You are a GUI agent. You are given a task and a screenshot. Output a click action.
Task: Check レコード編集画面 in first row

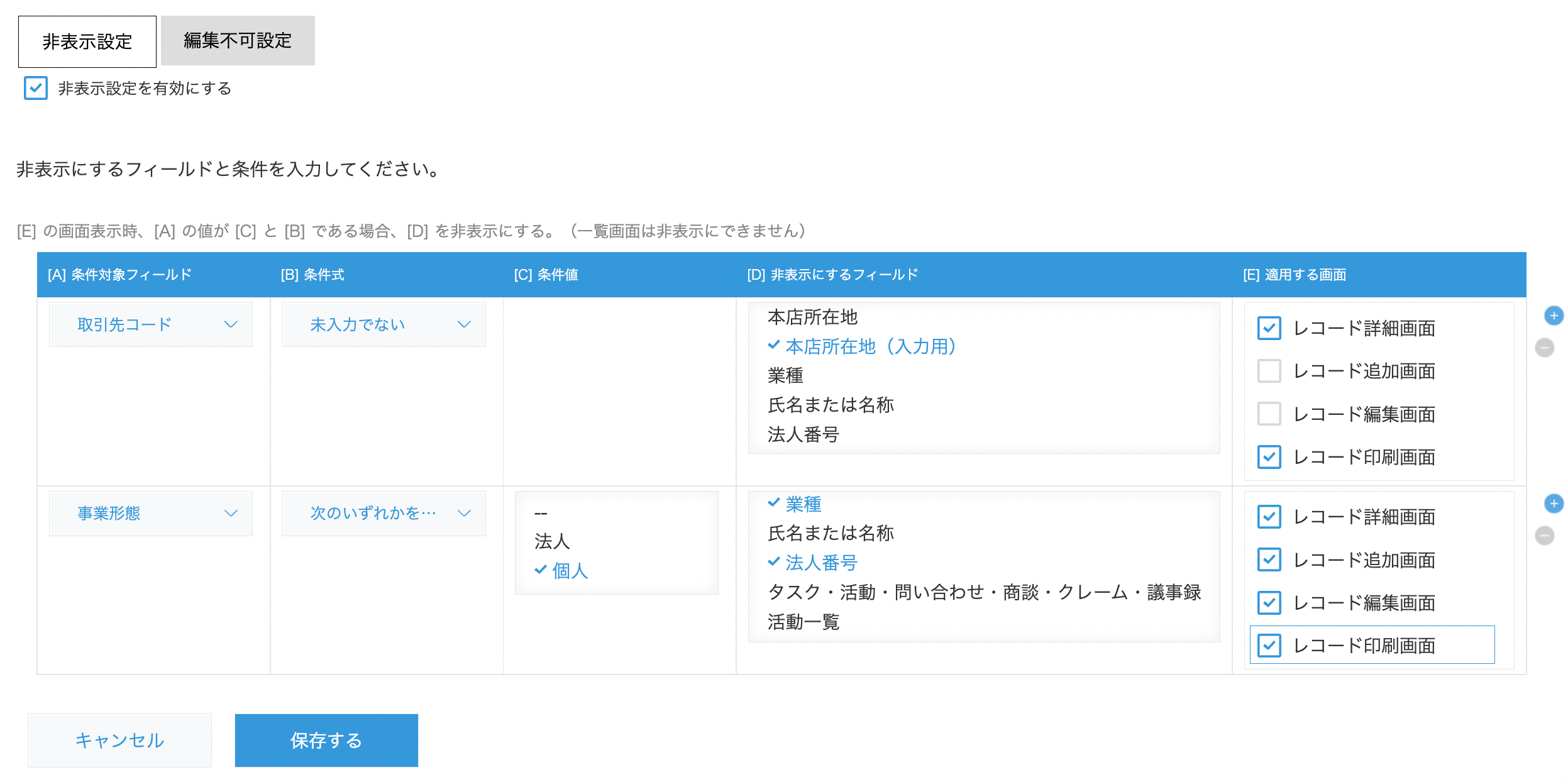[1269, 414]
